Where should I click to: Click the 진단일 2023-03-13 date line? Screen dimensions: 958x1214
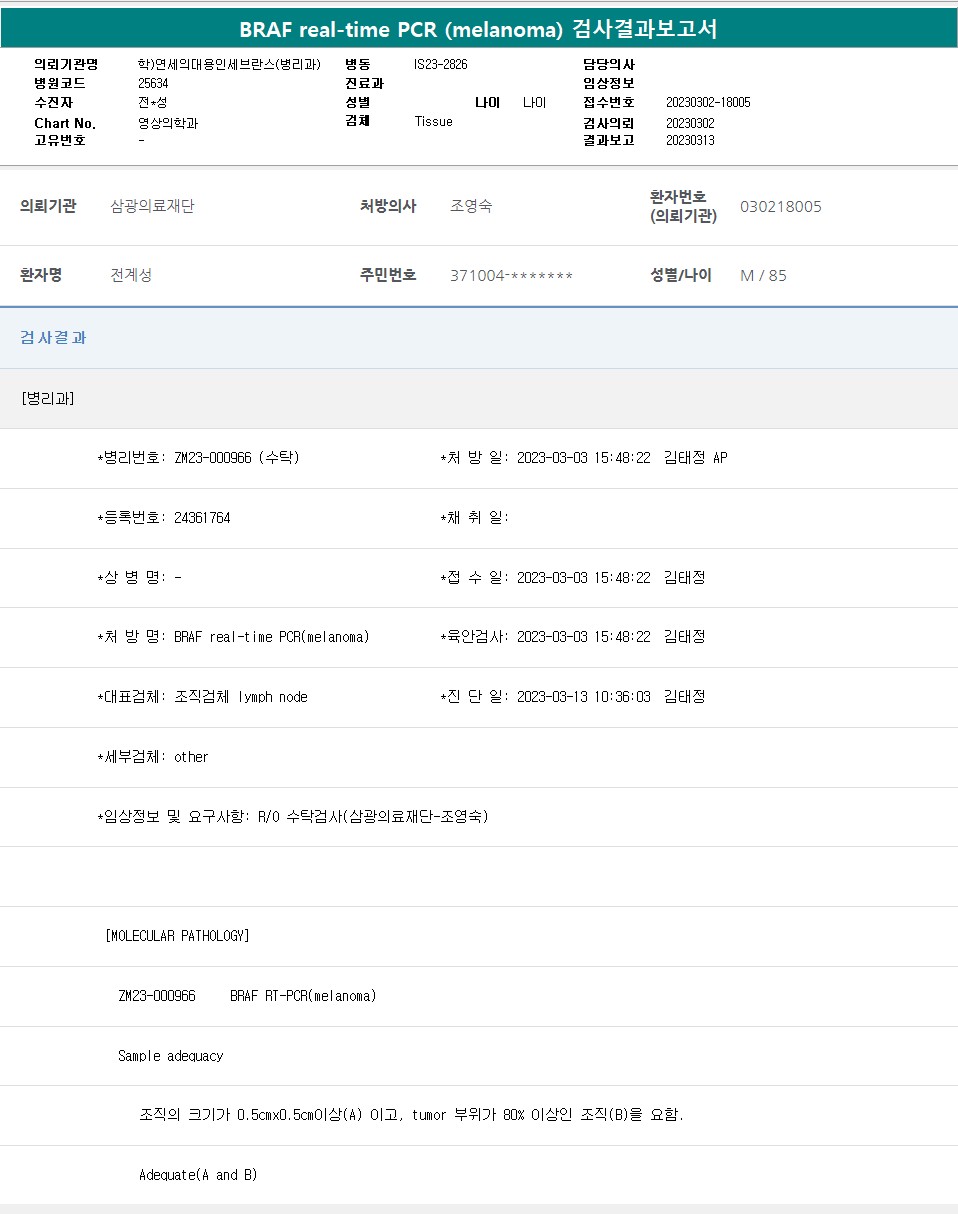point(572,697)
